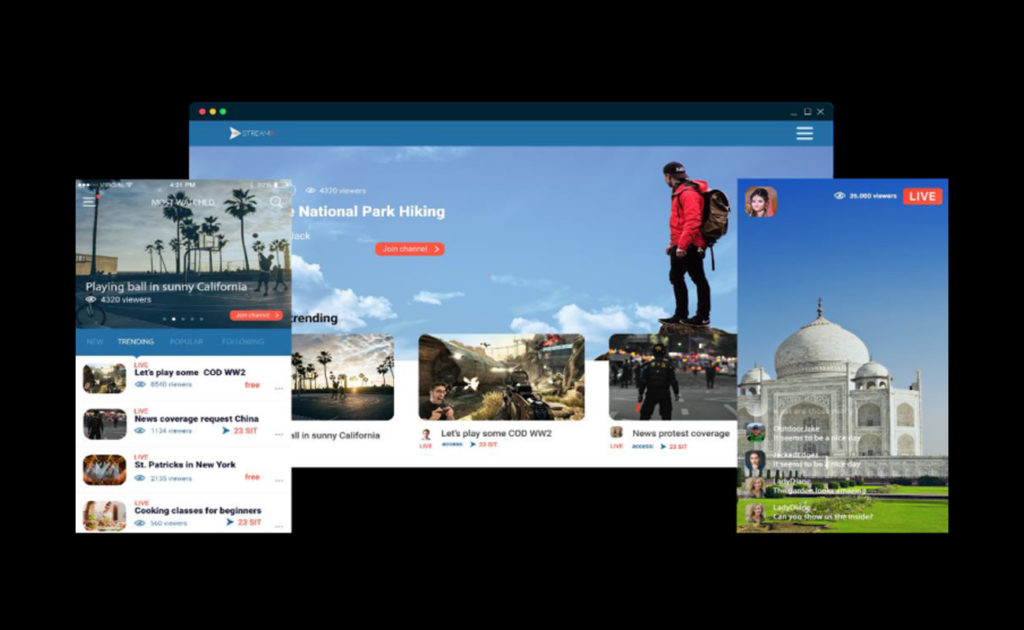Open the News protest coverage thumbnail

[x=672, y=377]
